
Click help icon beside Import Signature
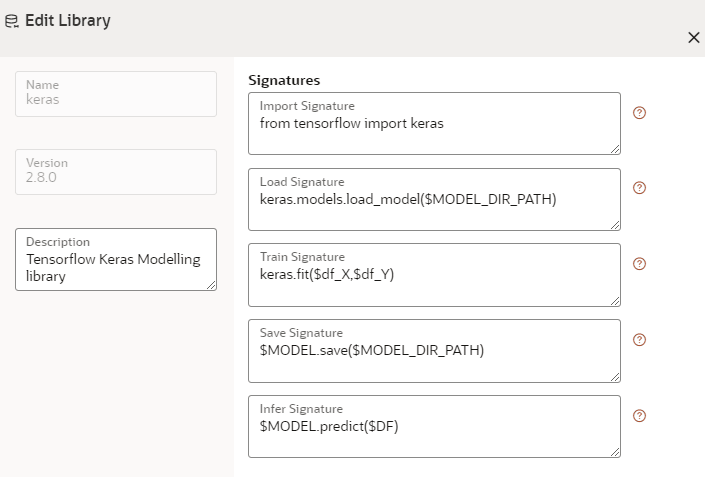click(640, 113)
